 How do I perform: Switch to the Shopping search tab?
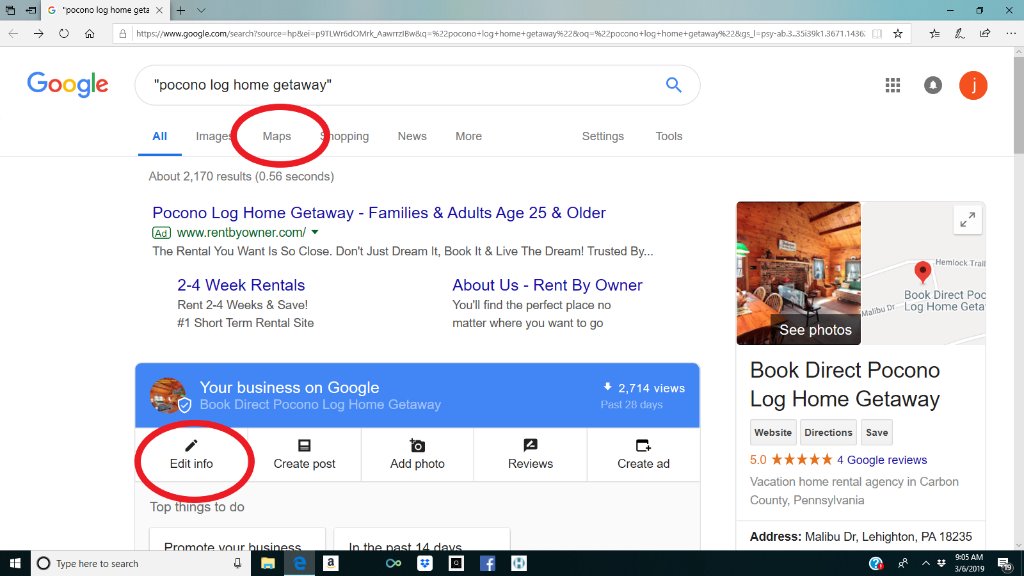pos(344,136)
